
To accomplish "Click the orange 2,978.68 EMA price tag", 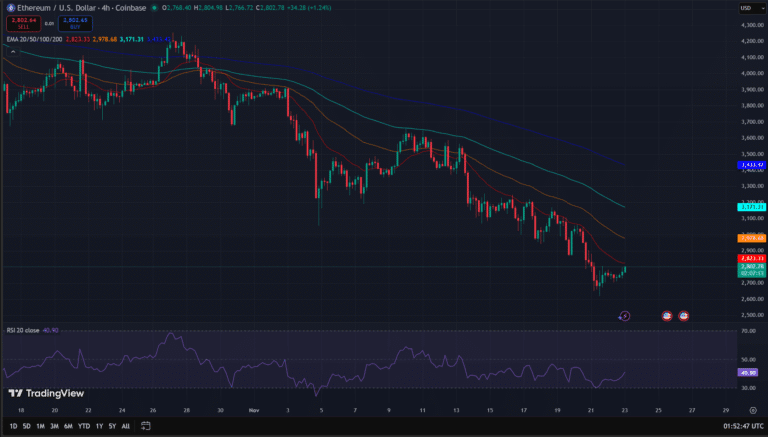I will click(751, 238).
